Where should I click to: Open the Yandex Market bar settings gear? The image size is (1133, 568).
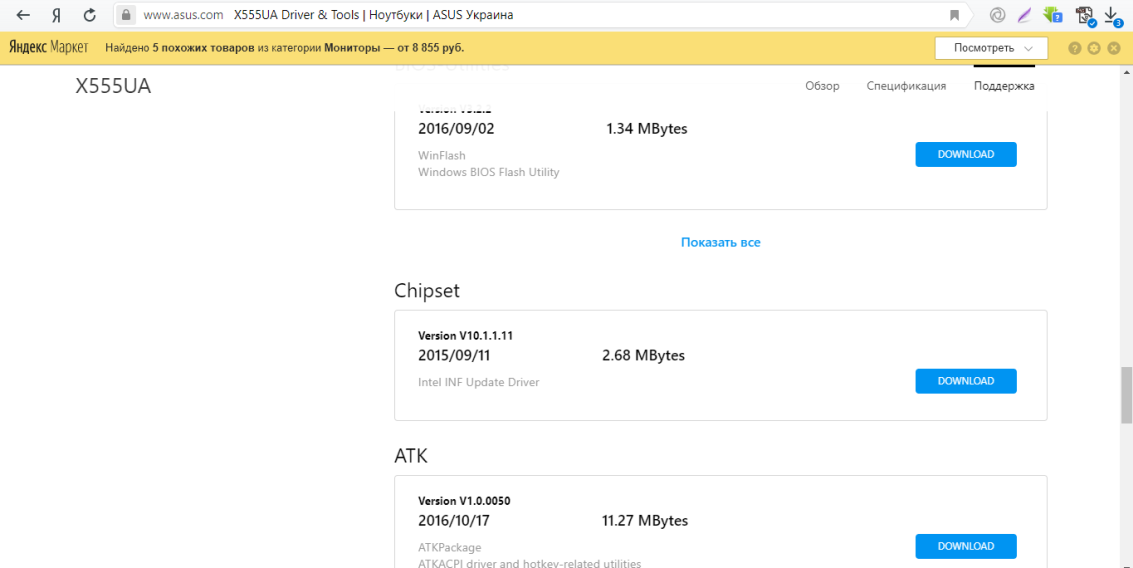click(1094, 48)
